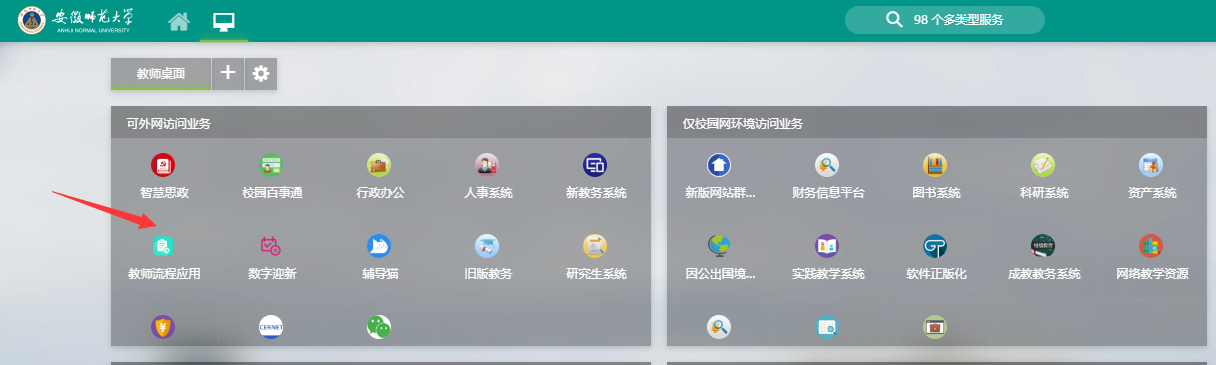Click the 仅校园网环境访问业务 panel header
This screenshot has width=1216, height=365.
[x=936, y=124]
